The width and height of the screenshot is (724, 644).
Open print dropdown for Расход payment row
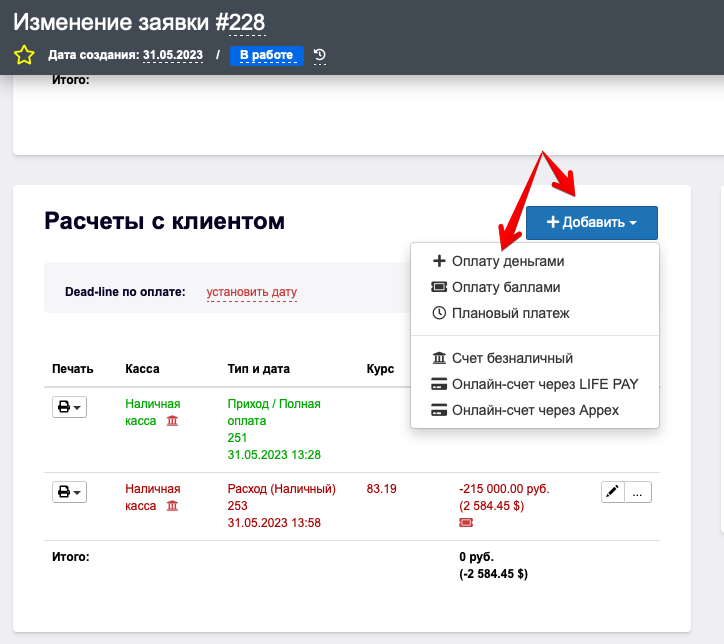(69, 492)
